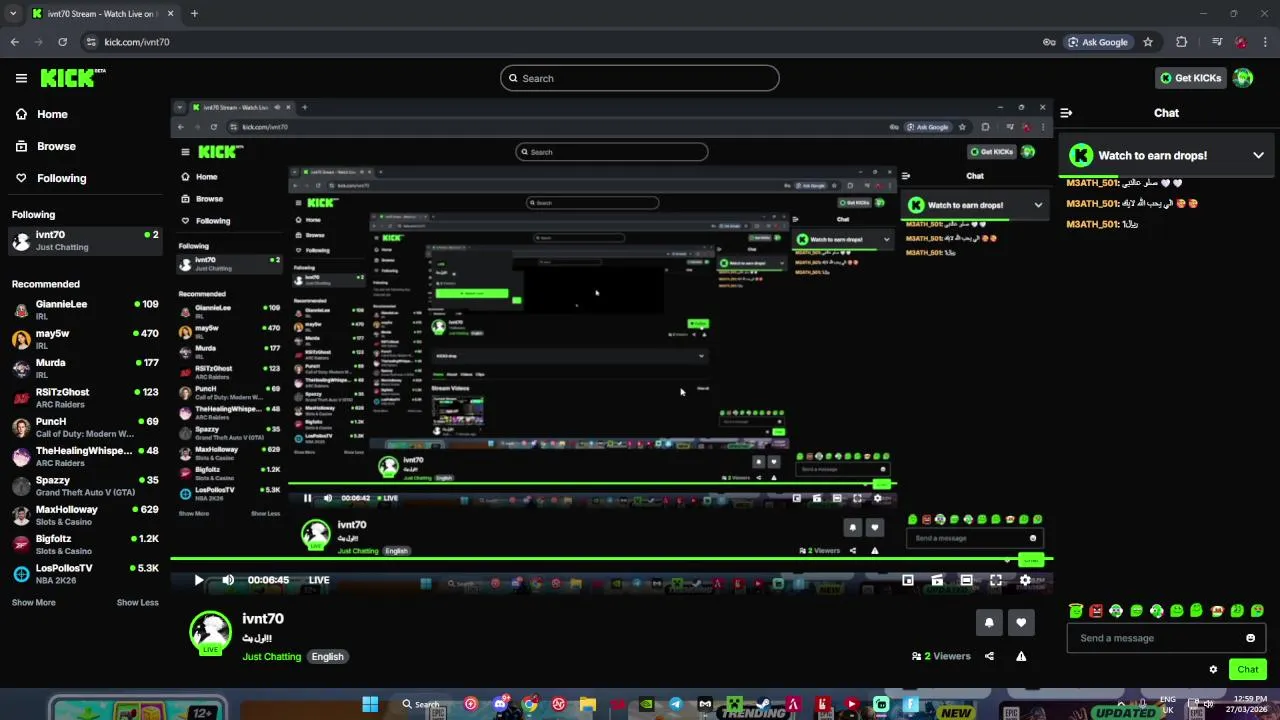The height and width of the screenshot is (720, 1280).
Task: Follow ivnt70 with the heart button
Action: click(x=1021, y=622)
